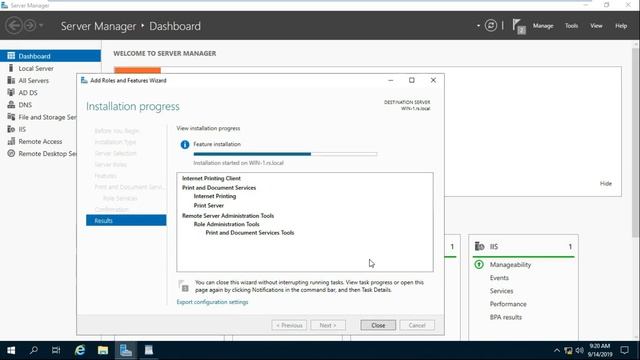Open Manageability in the IIS tile

pyautogui.click(x=510, y=264)
